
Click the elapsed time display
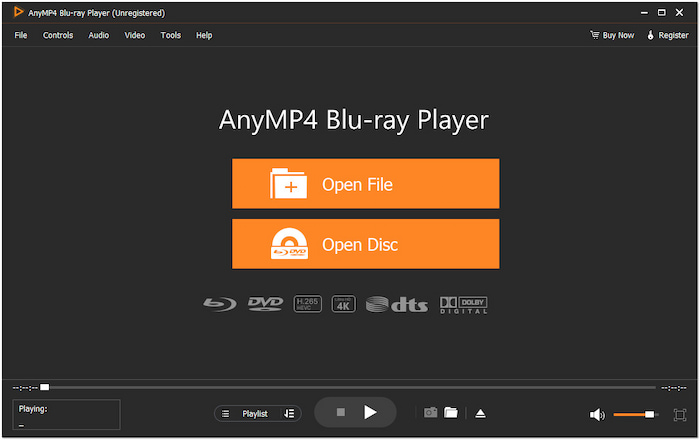point(25,388)
